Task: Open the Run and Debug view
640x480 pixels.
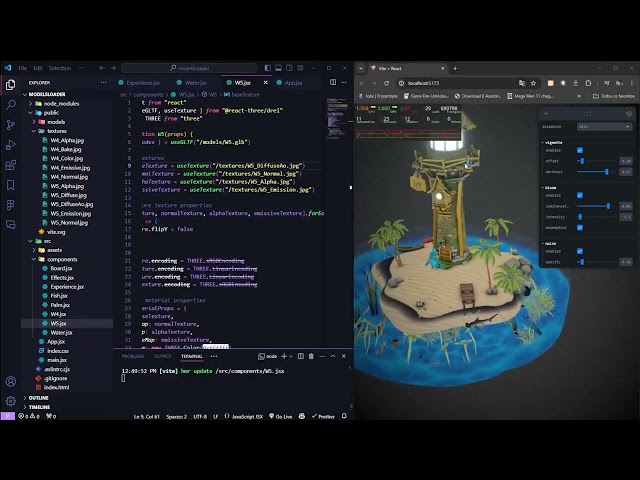Action: click(11, 145)
